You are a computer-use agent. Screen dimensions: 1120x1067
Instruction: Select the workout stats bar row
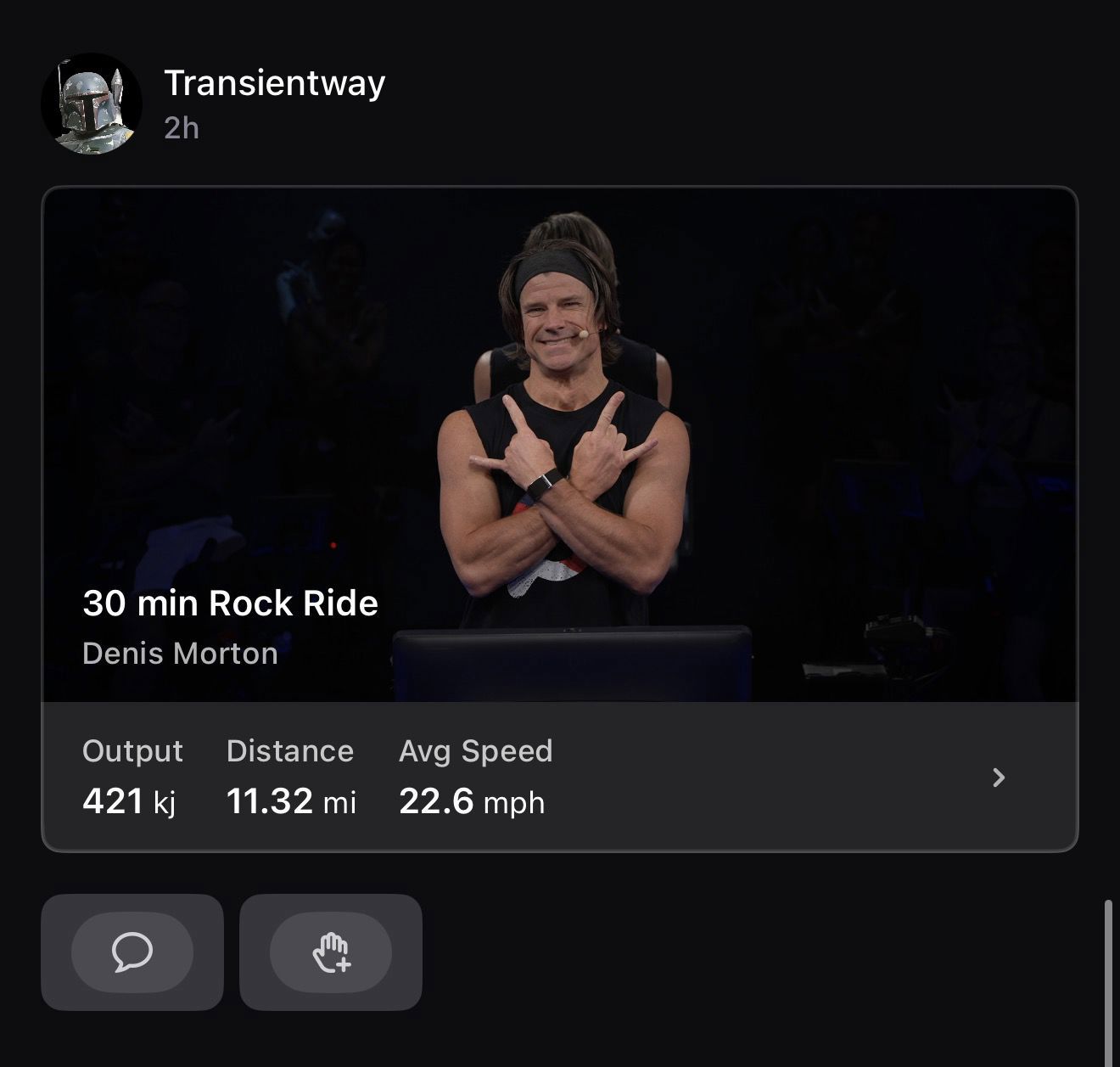tap(560, 776)
